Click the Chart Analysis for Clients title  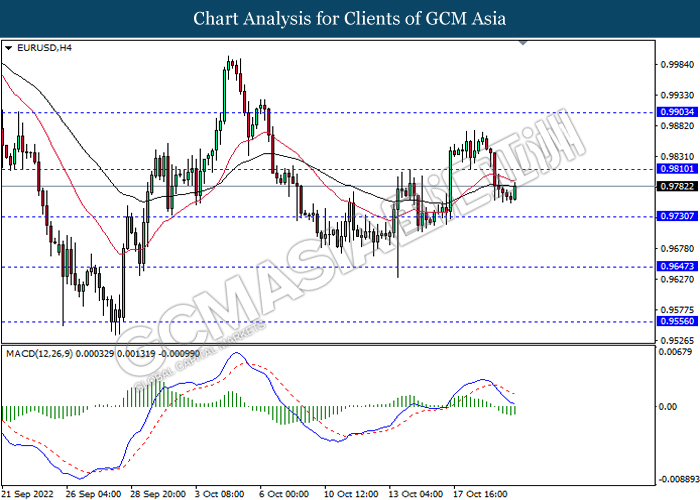click(x=350, y=19)
